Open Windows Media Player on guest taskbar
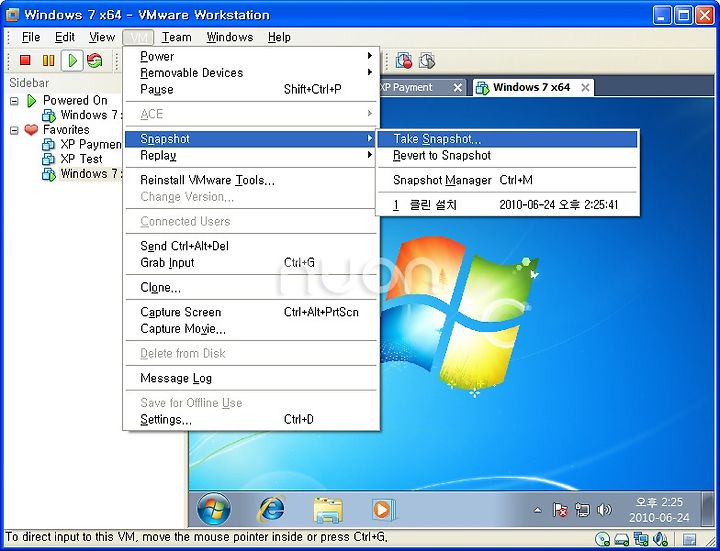The width and height of the screenshot is (720, 551). tap(384, 510)
